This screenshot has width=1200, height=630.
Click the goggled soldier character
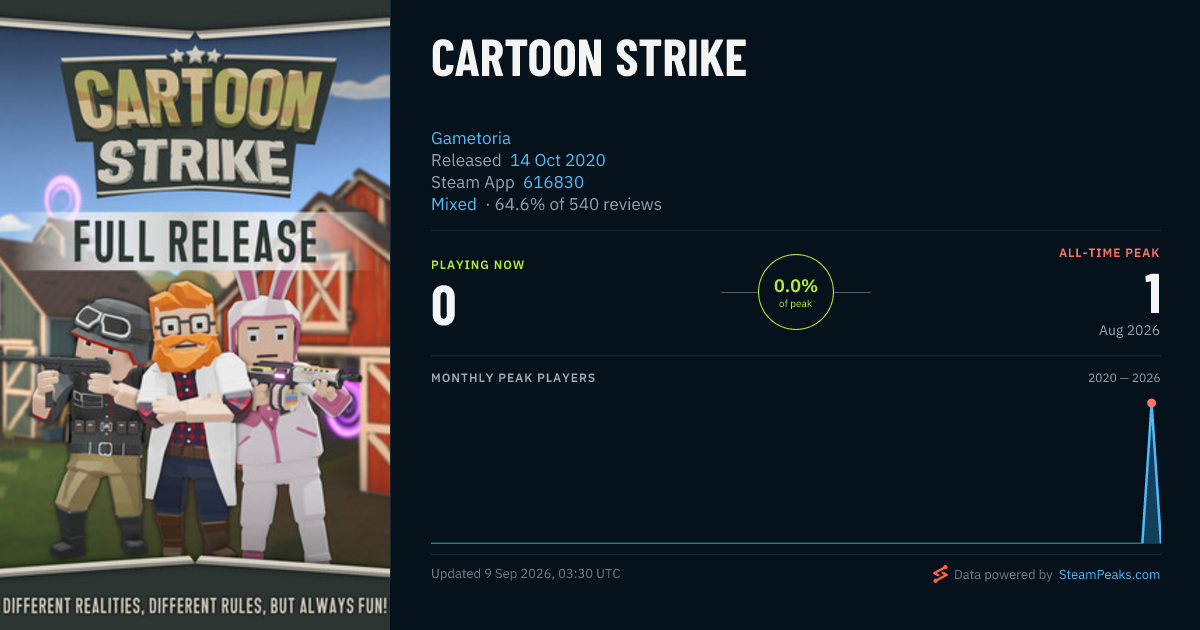click(x=95, y=420)
